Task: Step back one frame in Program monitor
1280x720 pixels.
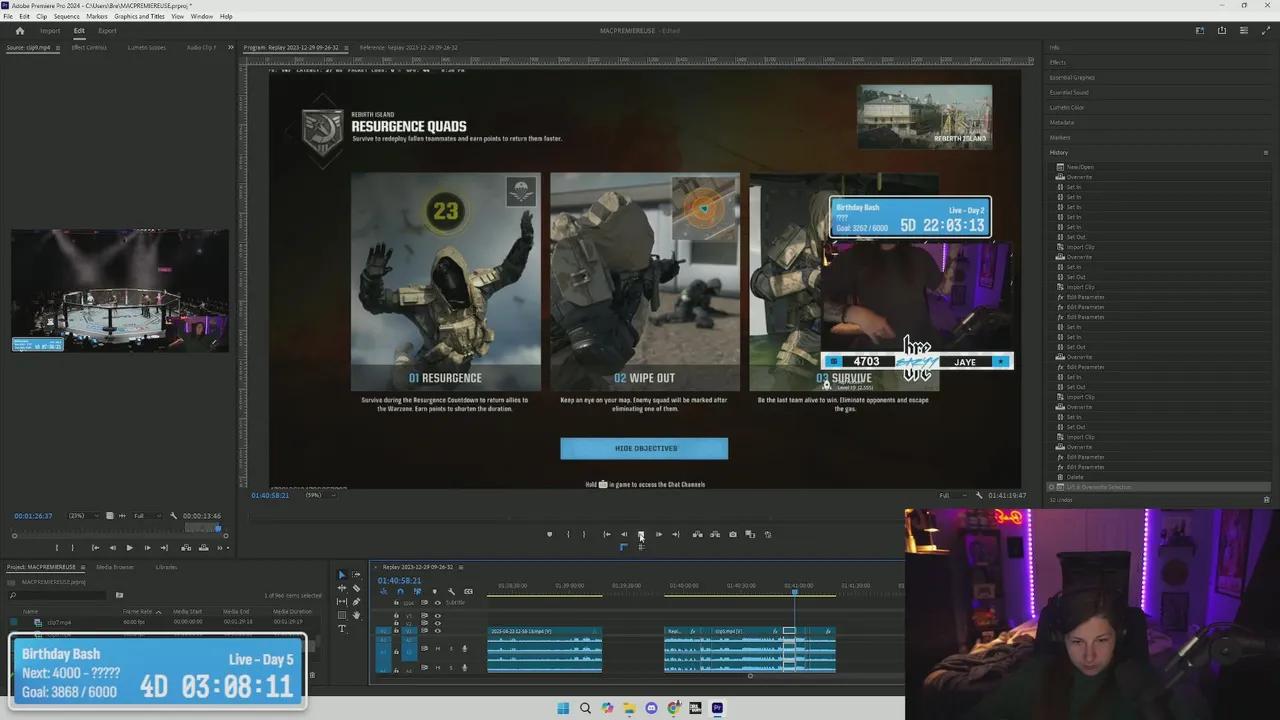Action: [624, 534]
